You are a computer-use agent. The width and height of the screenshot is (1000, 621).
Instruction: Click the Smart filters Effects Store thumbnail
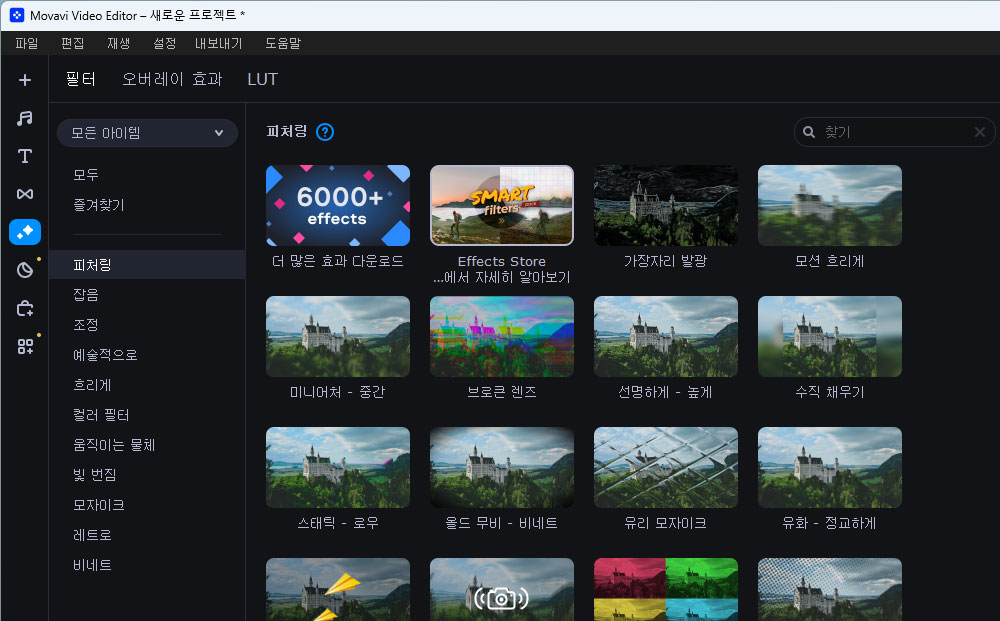[502, 205]
